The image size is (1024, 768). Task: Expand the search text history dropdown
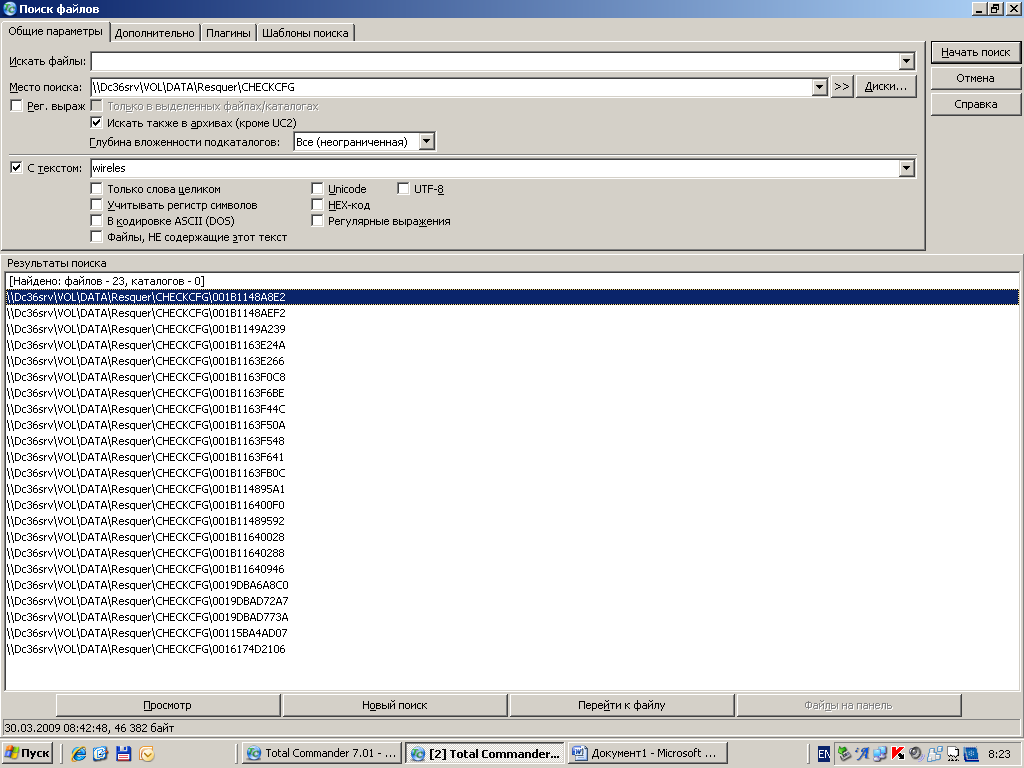coord(906,168)
